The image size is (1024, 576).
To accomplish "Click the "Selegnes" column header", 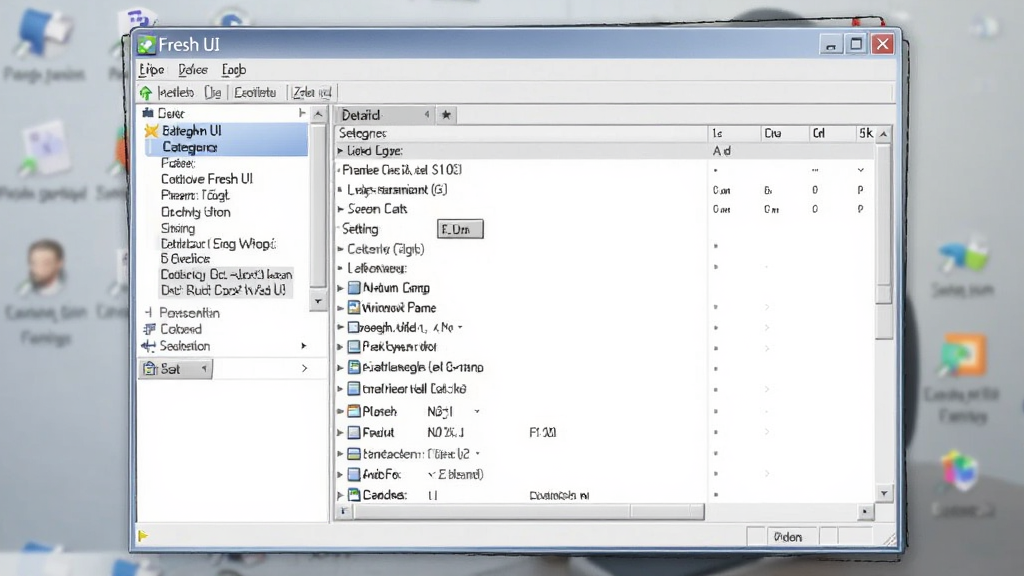I will point(522,133).
